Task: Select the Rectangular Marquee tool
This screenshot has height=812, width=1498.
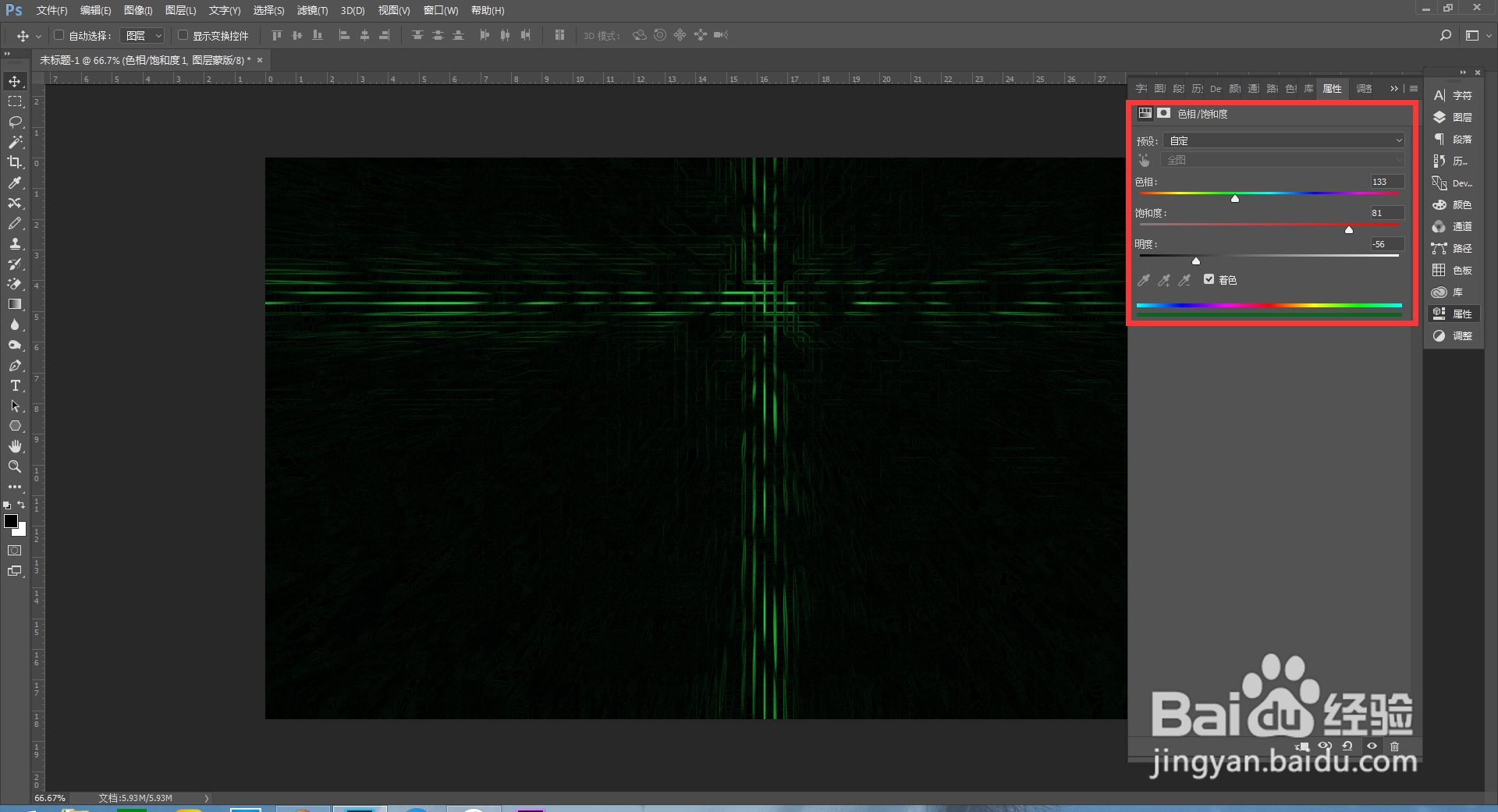Action: [x=15, y=101]
